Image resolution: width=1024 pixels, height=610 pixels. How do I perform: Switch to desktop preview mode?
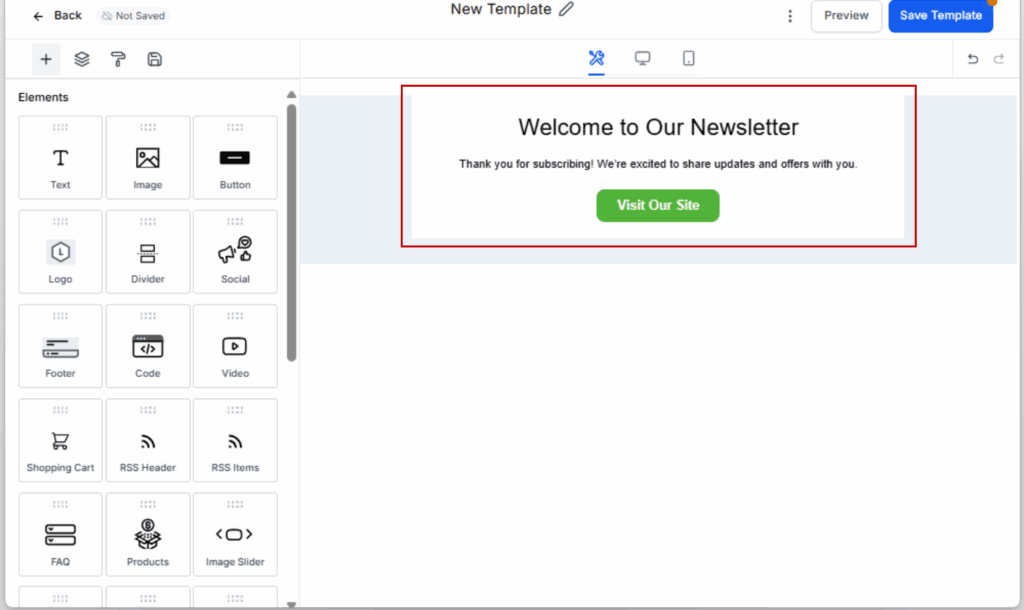click(x=643, y=59)
